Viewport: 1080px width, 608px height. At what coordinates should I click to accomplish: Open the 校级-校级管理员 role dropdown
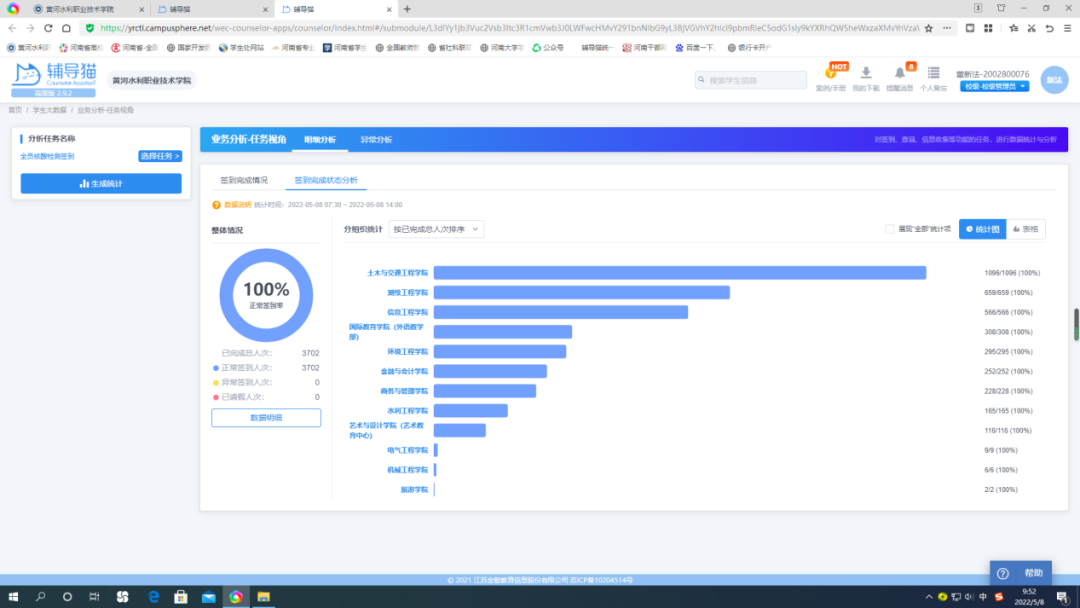(x=994, y=87)
